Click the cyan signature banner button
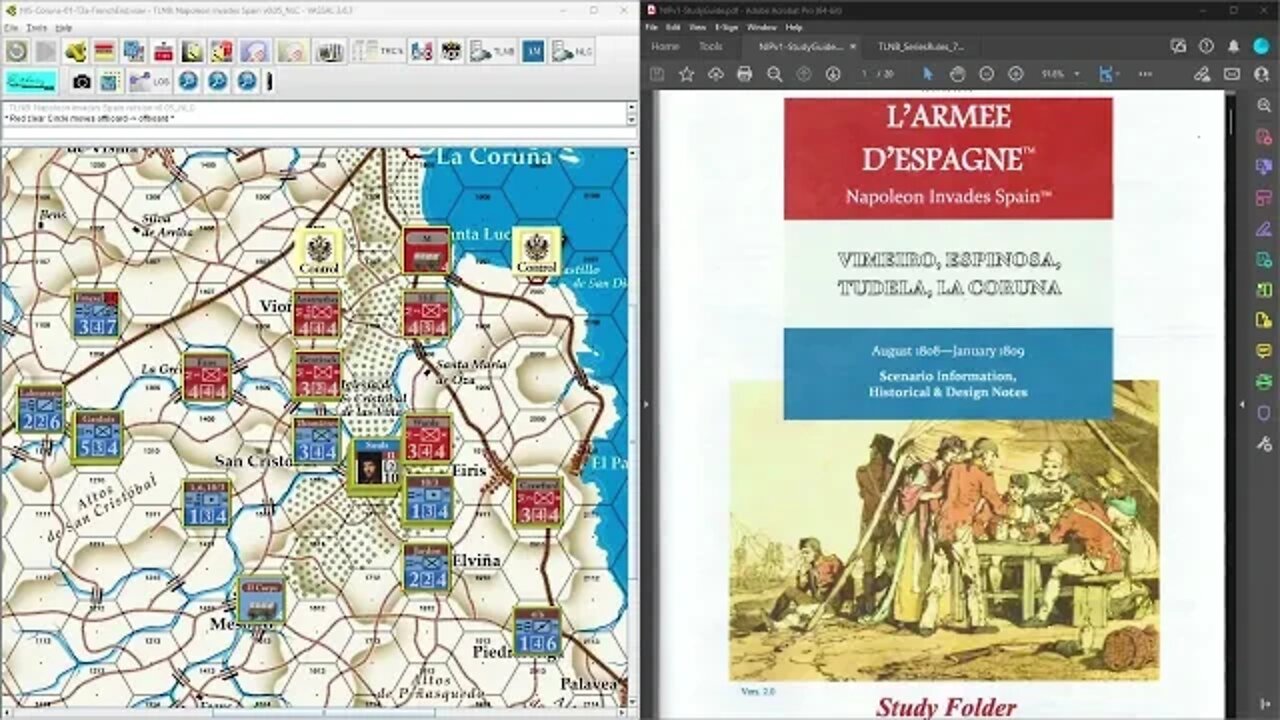Screen dimensions: 1280x720 (31, 81)
